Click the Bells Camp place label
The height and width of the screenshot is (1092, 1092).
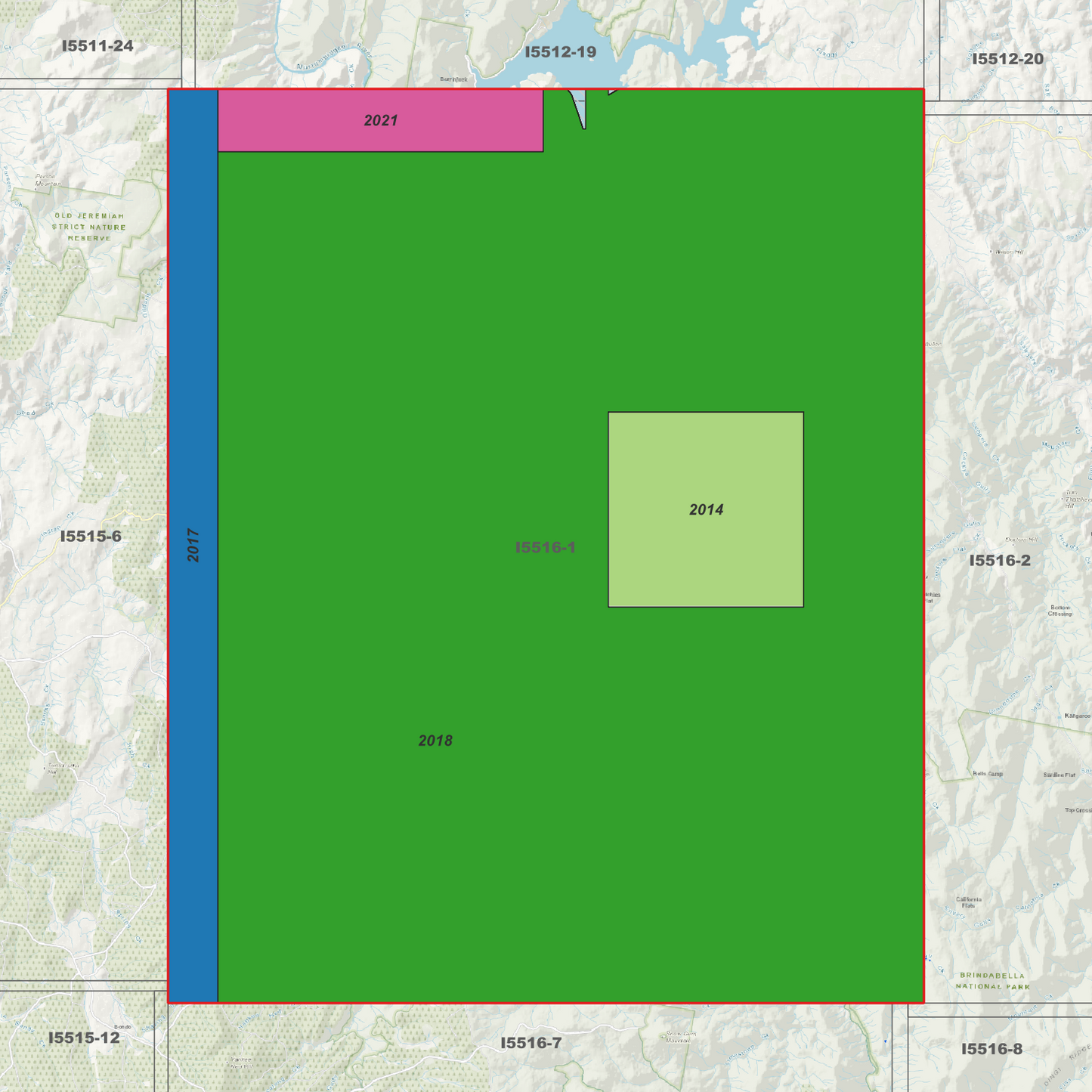[x=988, y=774]
